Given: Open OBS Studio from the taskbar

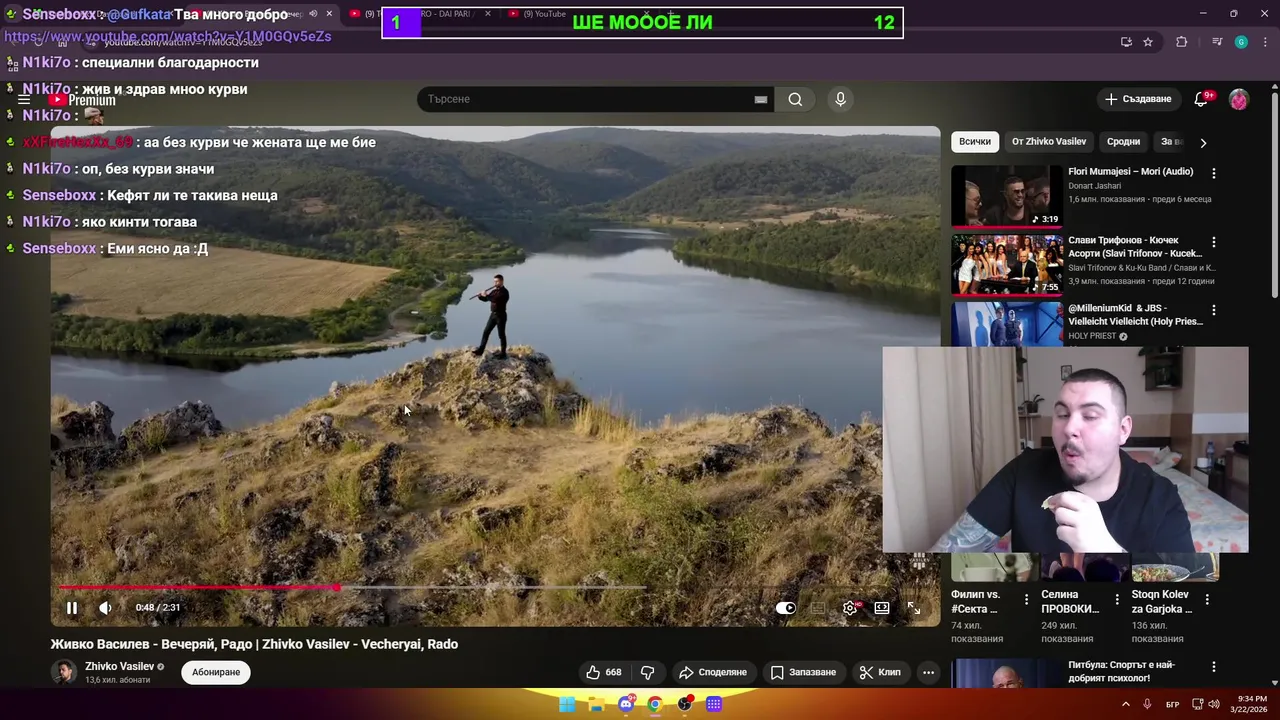Looking at the screenshot, I should click(x=685, y=704).
